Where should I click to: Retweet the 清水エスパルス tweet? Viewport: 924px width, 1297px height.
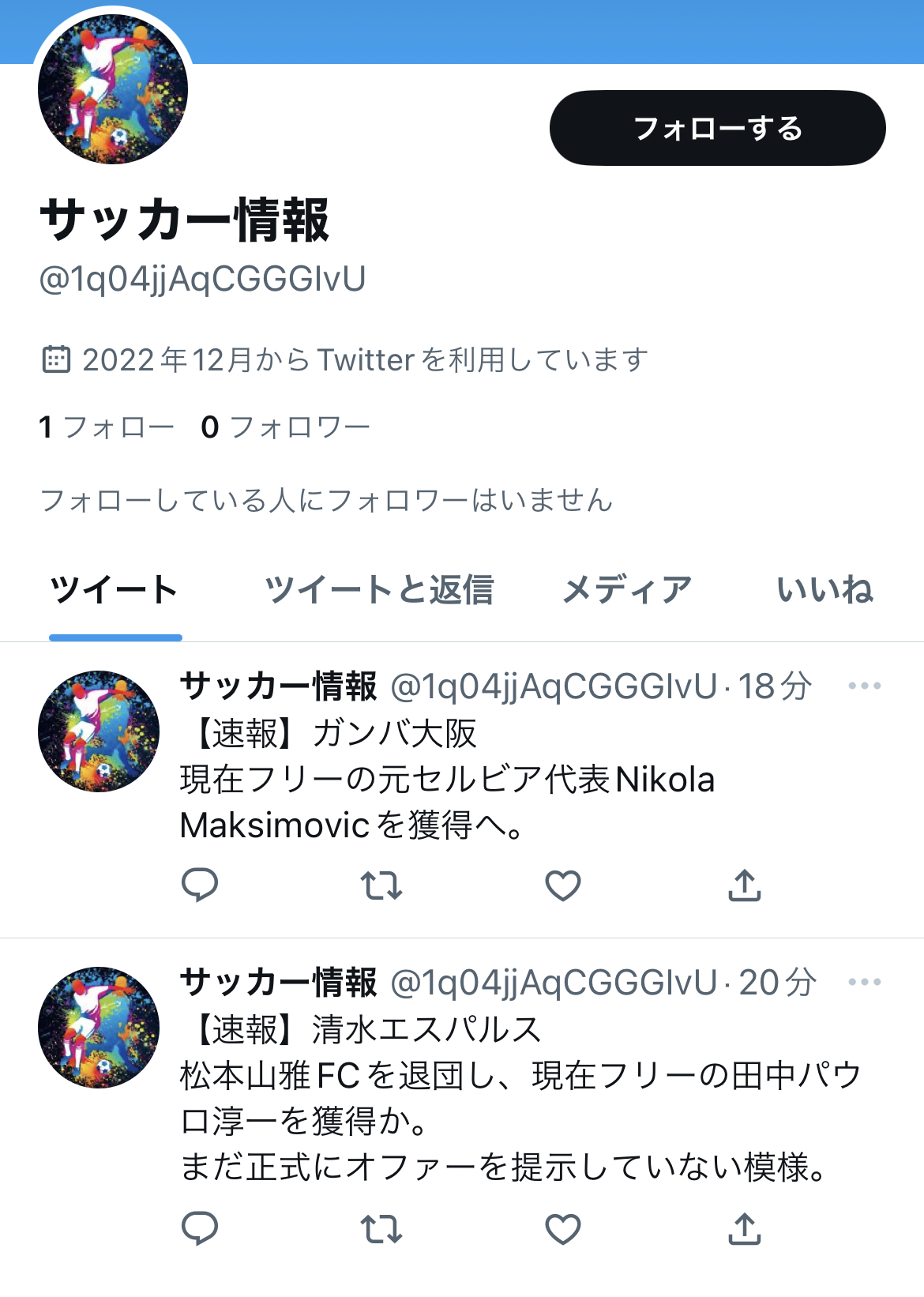pos(381,1228)
